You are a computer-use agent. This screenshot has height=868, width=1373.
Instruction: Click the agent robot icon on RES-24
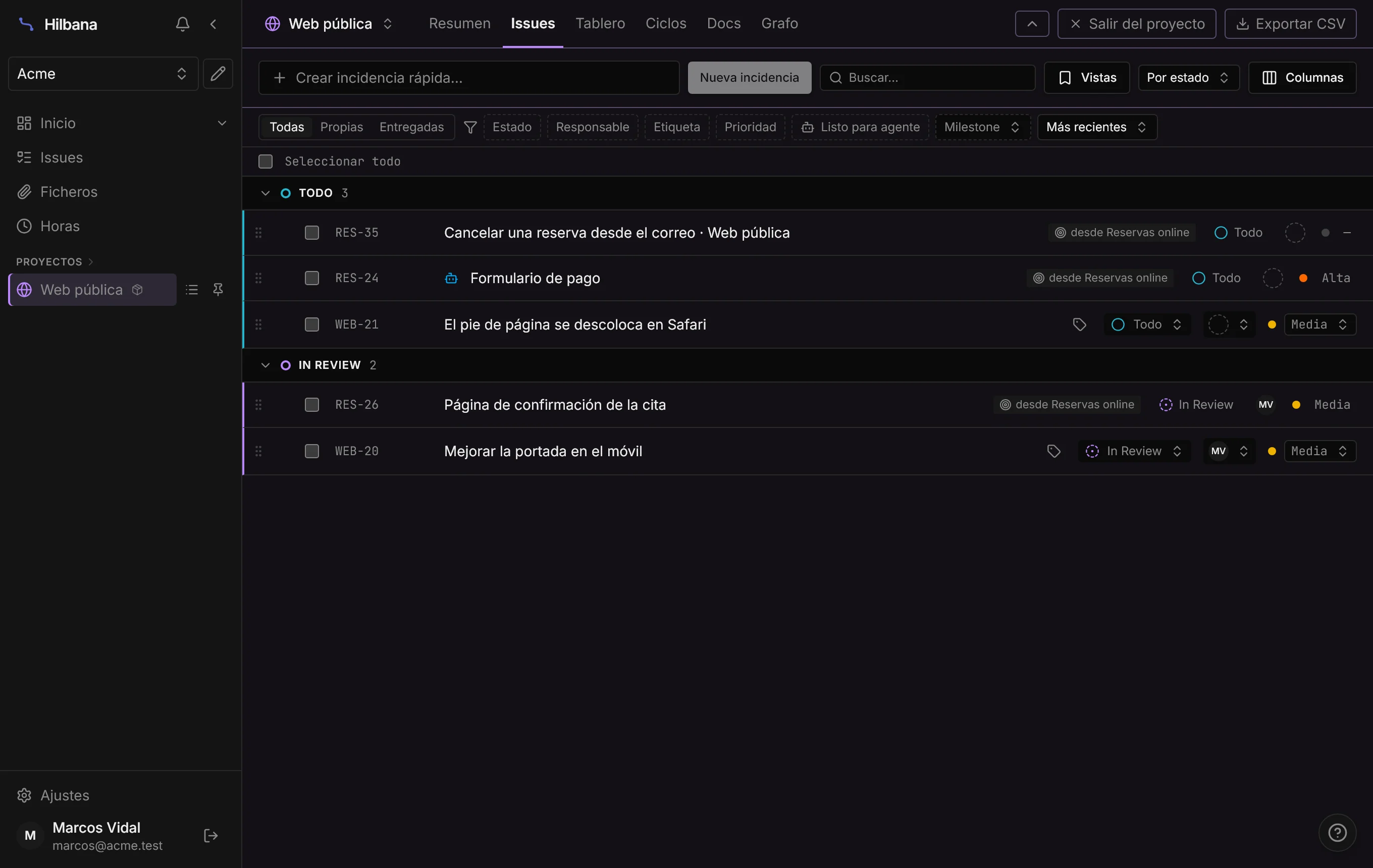[451, 278]
